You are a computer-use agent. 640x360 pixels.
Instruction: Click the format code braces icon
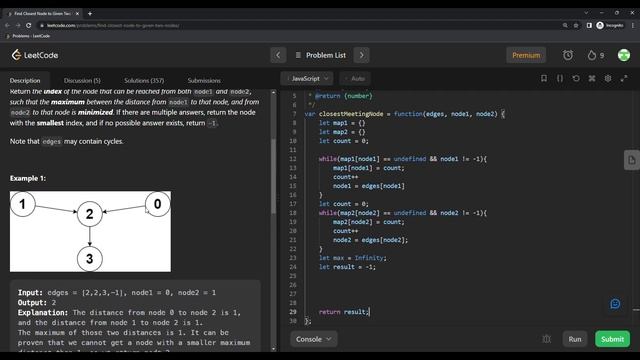560,78
